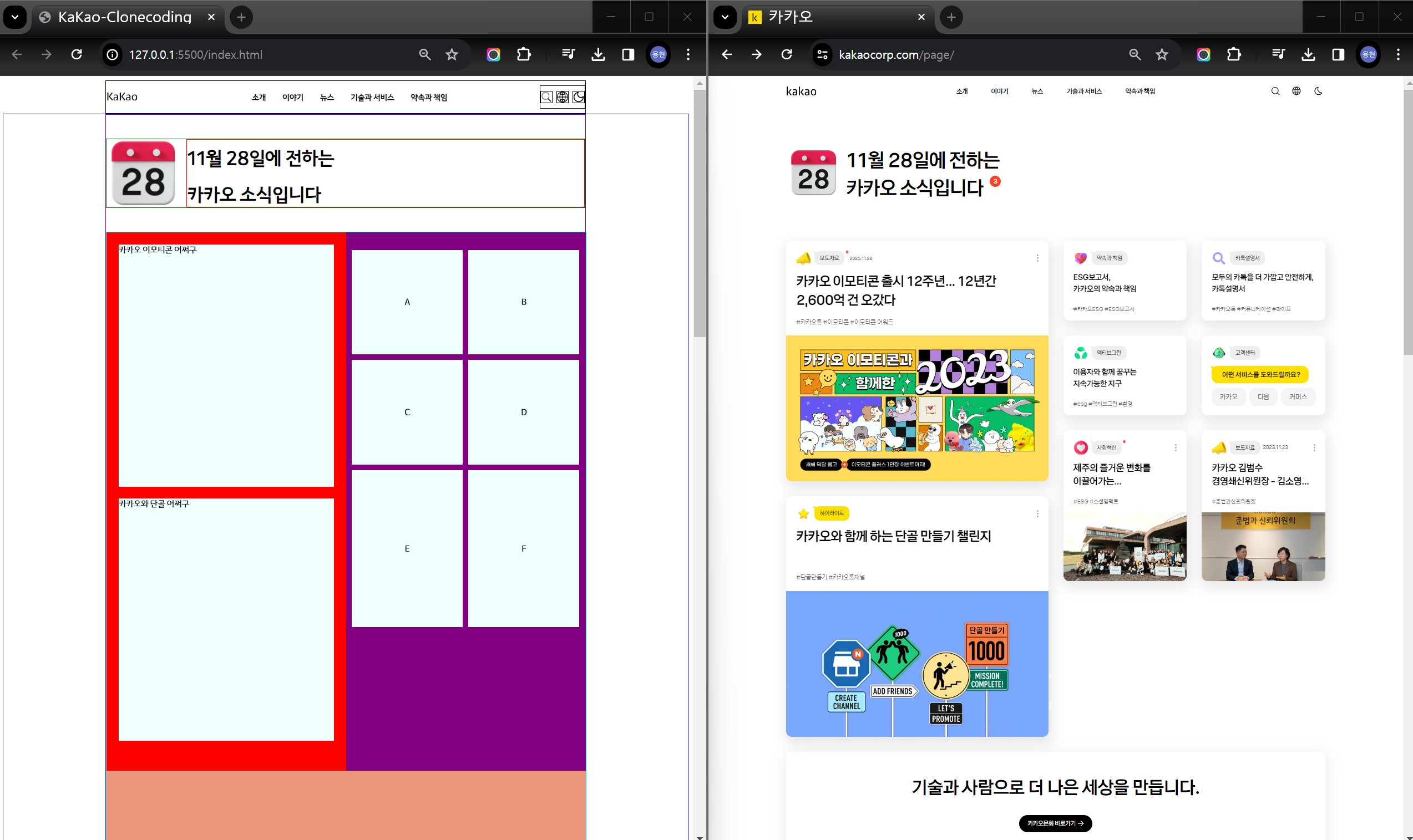
Task: Click the globe language icon on kakaocorp.com
Action: (x=1296, y=91)
